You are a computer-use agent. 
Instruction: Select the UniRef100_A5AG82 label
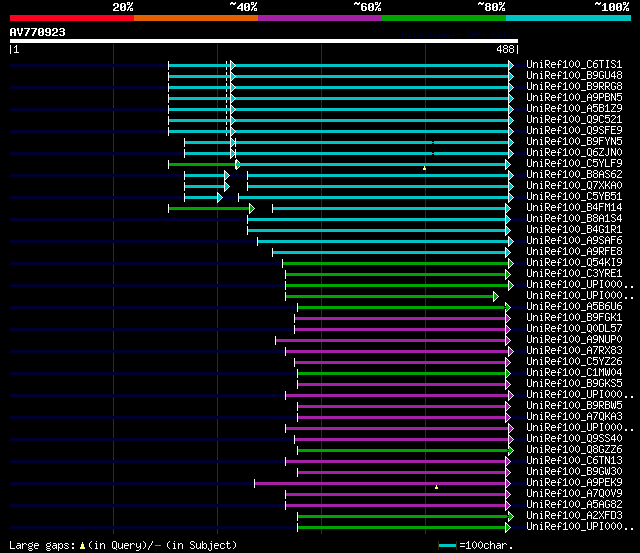pos(574,505)
